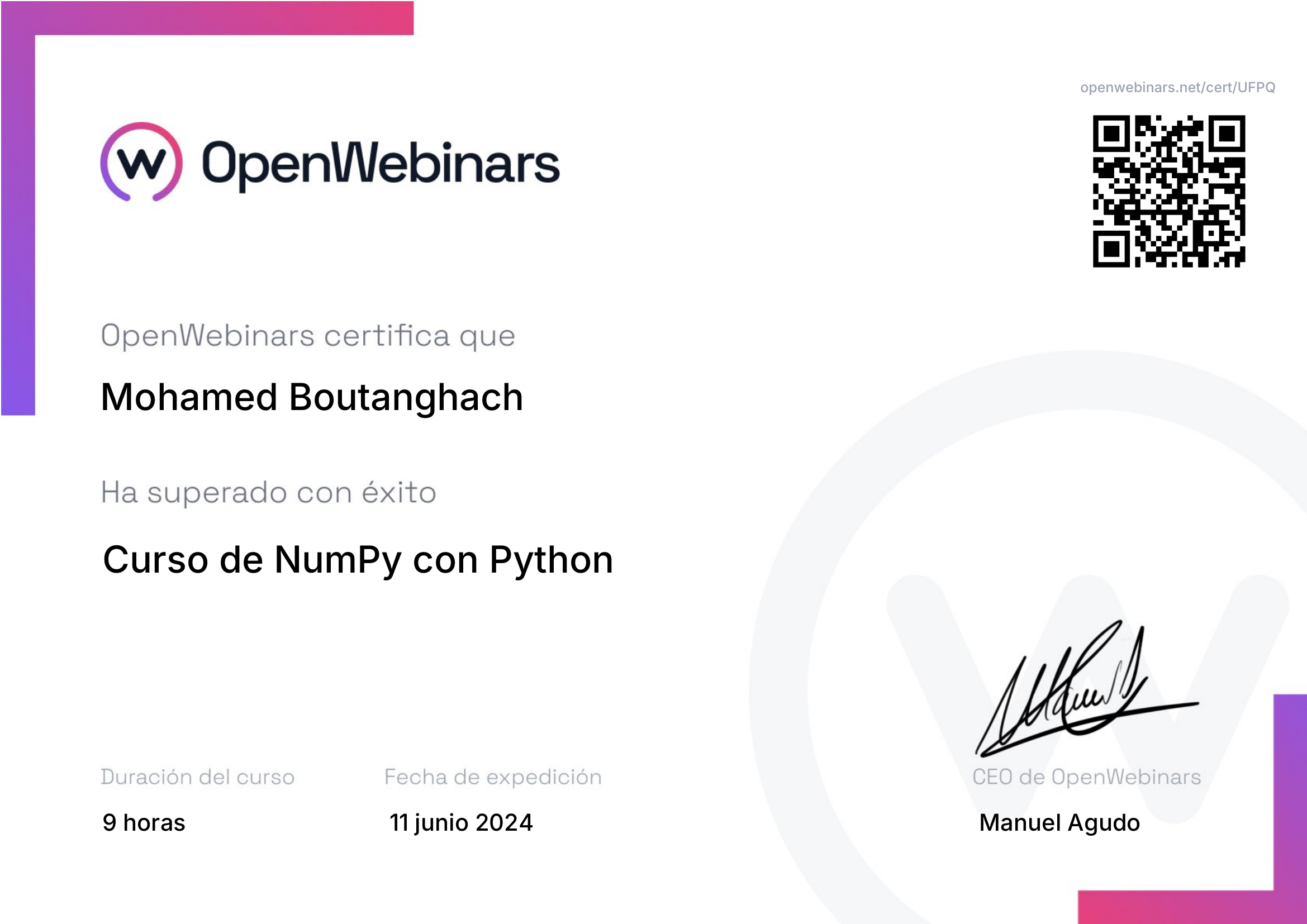
Task: Click the OpenWebinars circular W logo icon
Action: (141, 162)
